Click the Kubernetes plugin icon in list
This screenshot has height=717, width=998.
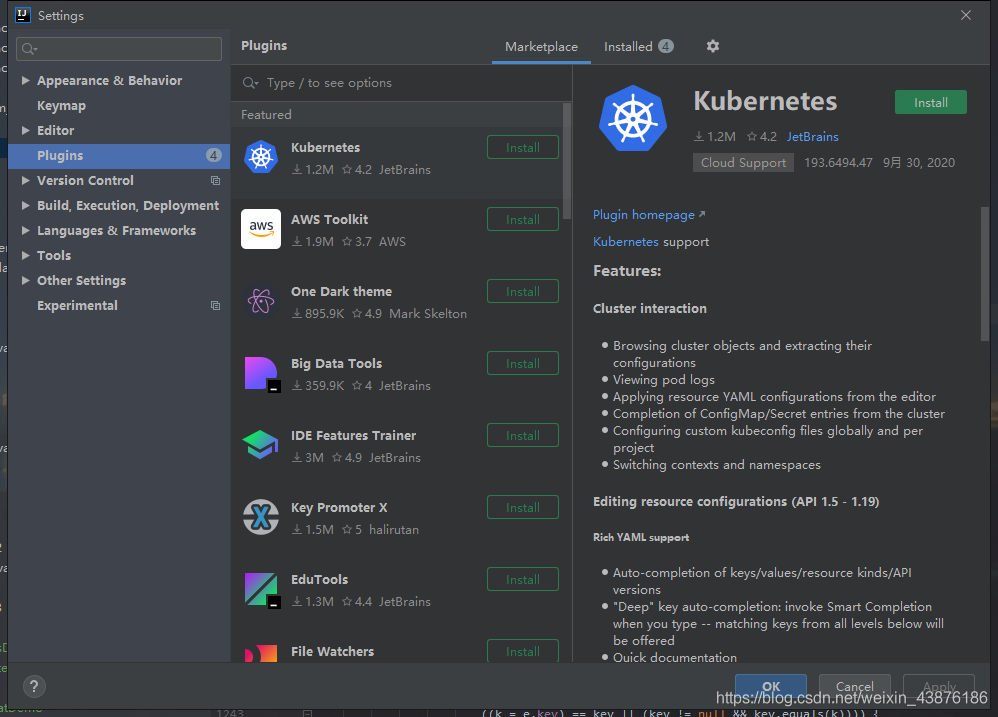pos(261,157)
